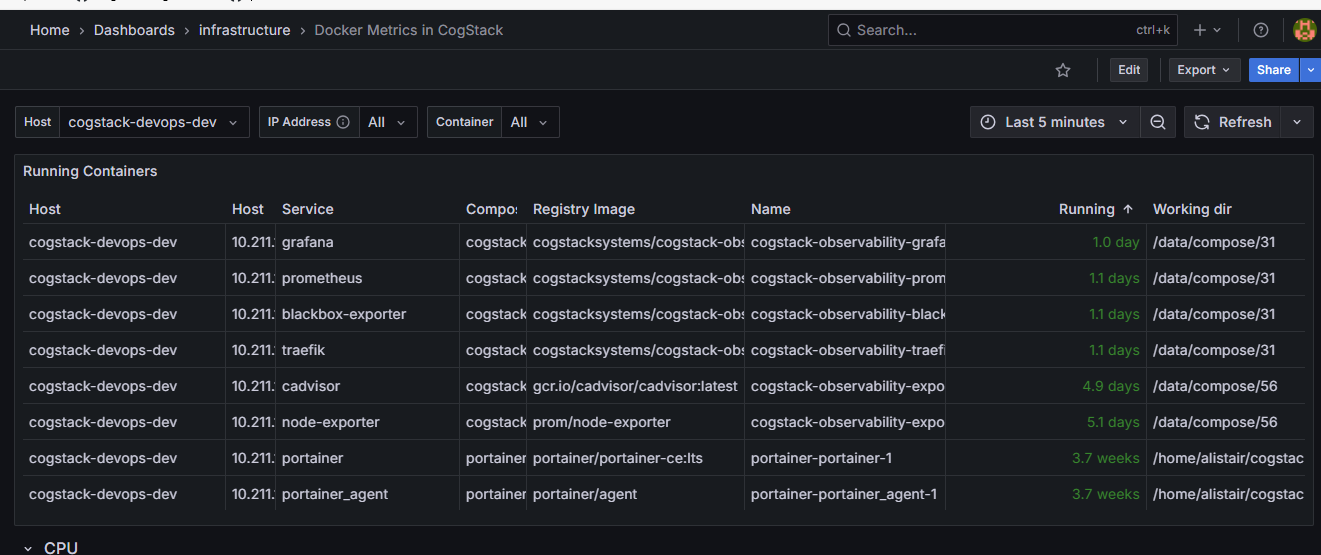Click the Running column sort arrow
The image size is (1321, 555).
pos(1128,209)
